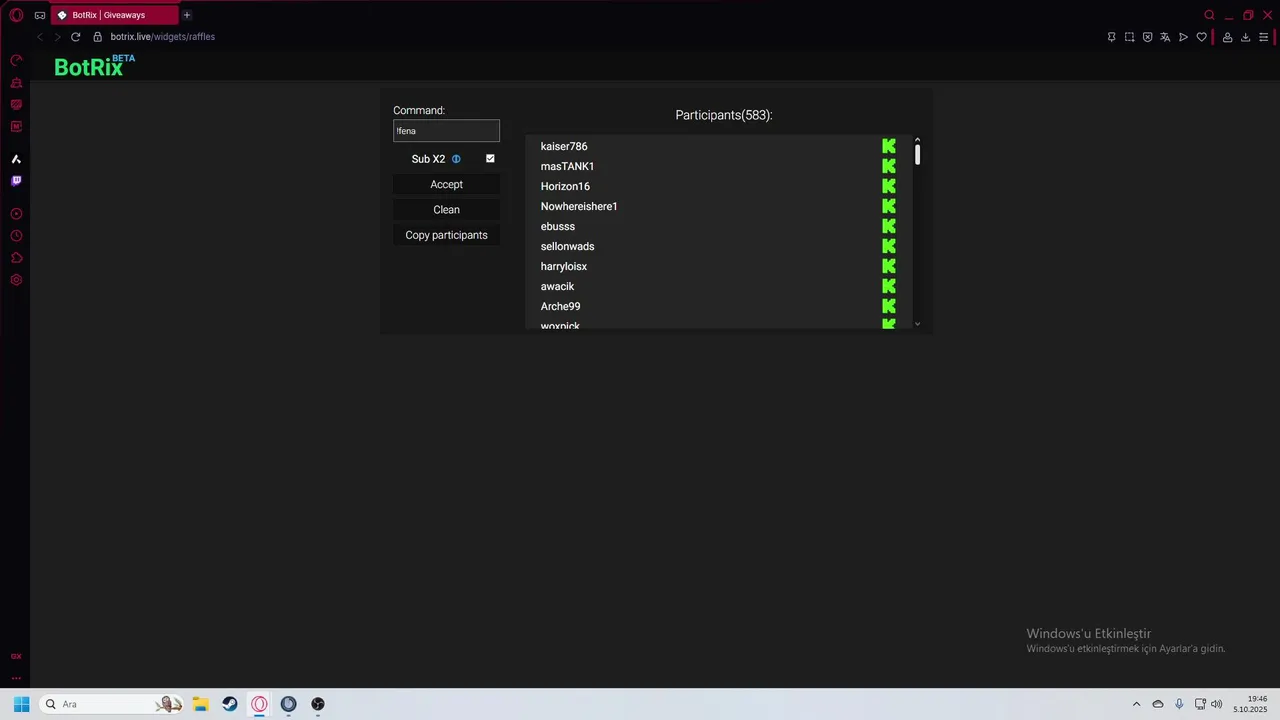
Task: Open the Windows Start menu
Action: 21,704
